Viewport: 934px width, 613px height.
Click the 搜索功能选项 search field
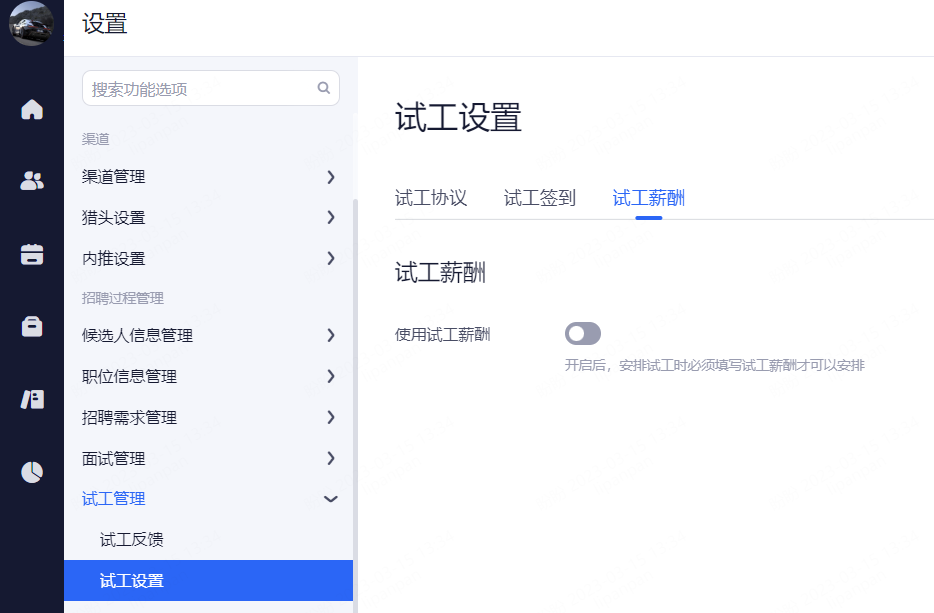200,89
